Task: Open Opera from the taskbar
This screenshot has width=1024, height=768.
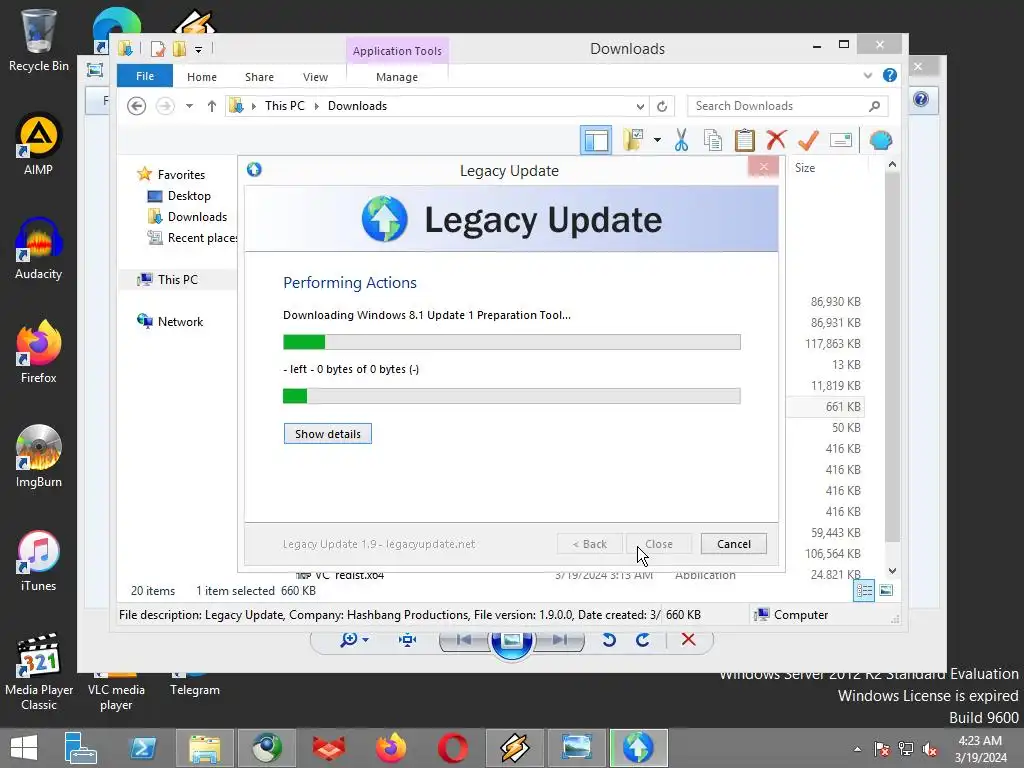Action: [453, 748]
